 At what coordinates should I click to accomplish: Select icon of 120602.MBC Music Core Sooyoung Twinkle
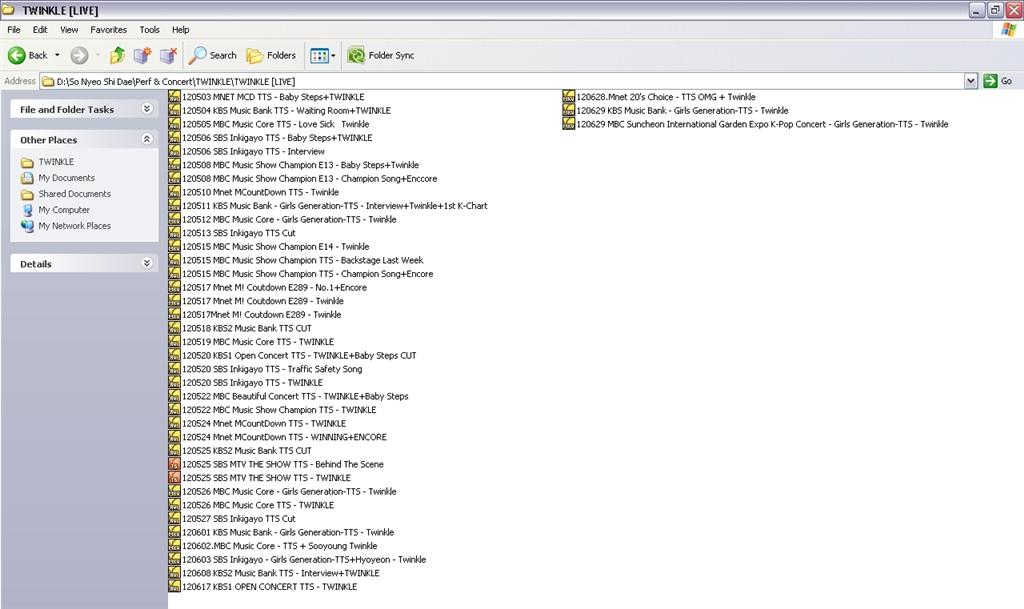click(x=174, y=546)
